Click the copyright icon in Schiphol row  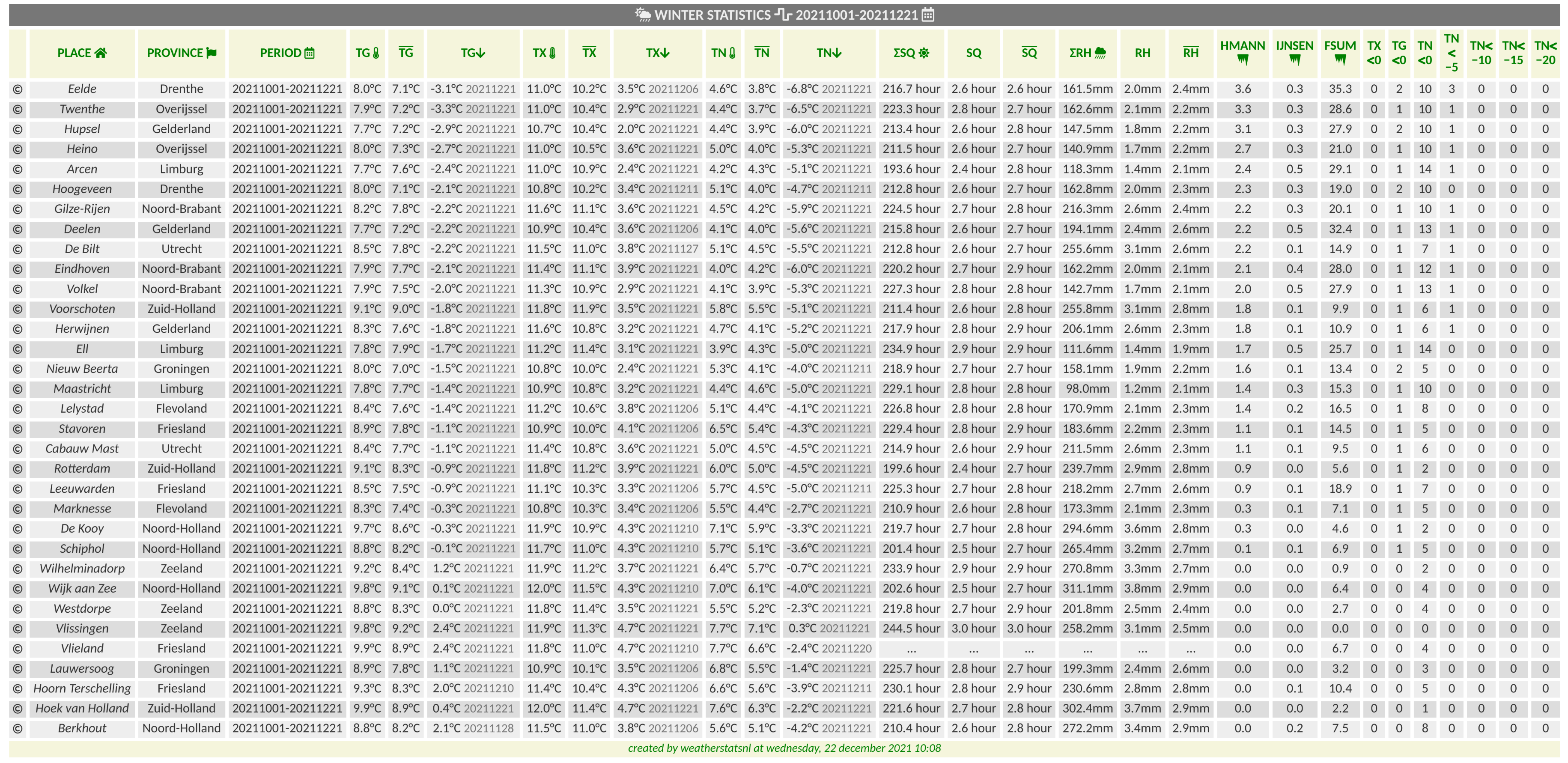point(18,549)
